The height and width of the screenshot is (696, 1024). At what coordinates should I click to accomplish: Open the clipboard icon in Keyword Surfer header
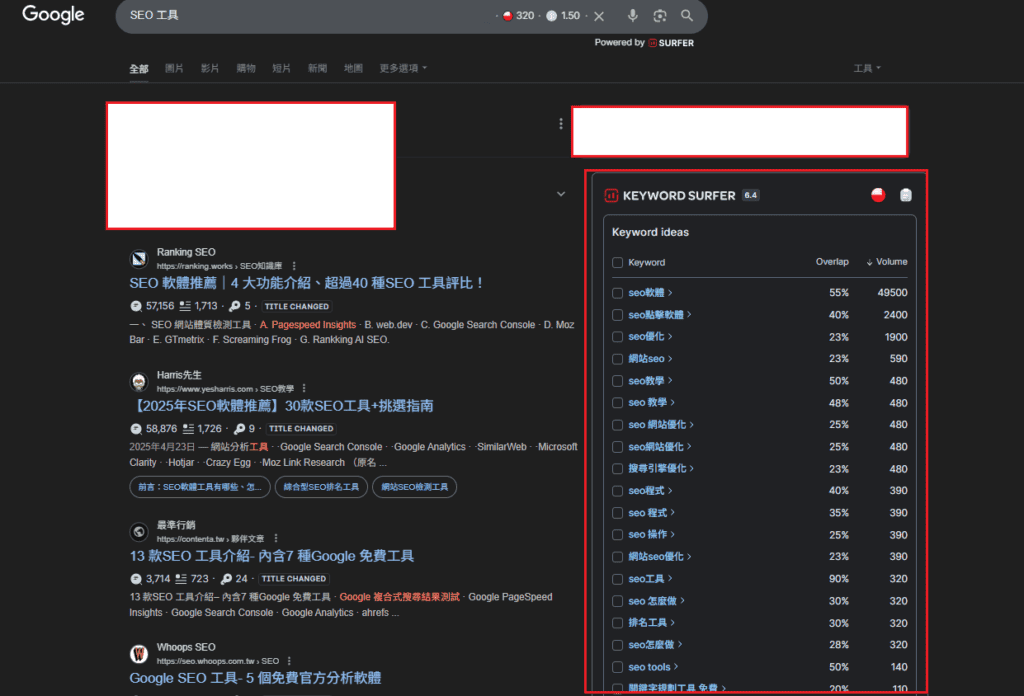tap(906, 195)
